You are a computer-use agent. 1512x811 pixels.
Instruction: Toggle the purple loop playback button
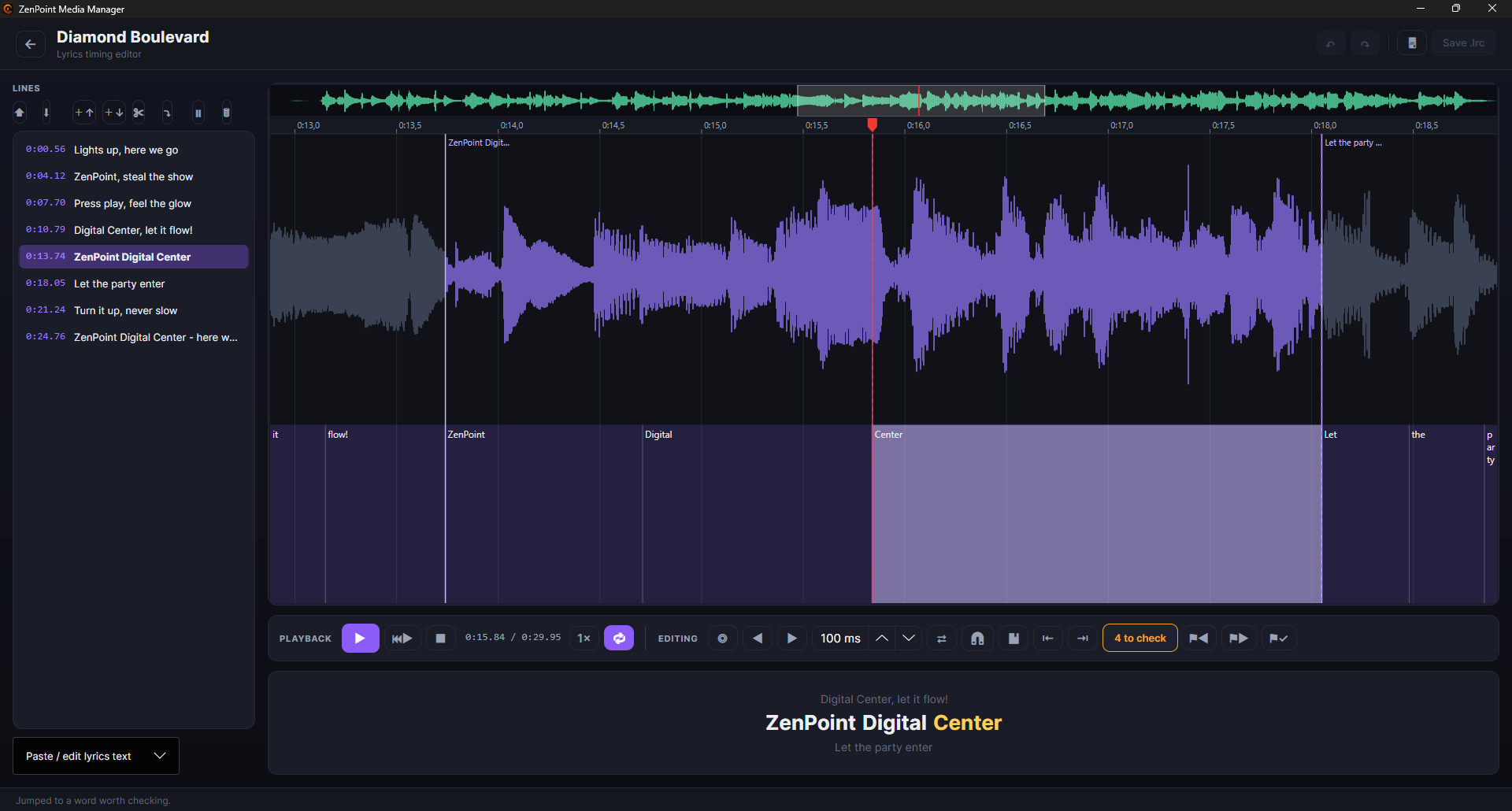click(619, 638)
